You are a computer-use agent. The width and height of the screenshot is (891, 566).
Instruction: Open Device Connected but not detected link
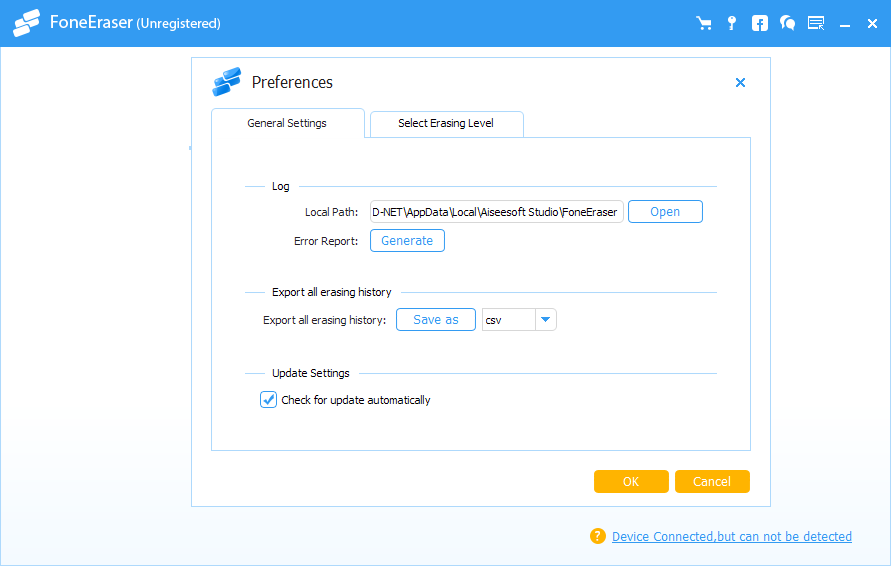(x=731, y=536)
